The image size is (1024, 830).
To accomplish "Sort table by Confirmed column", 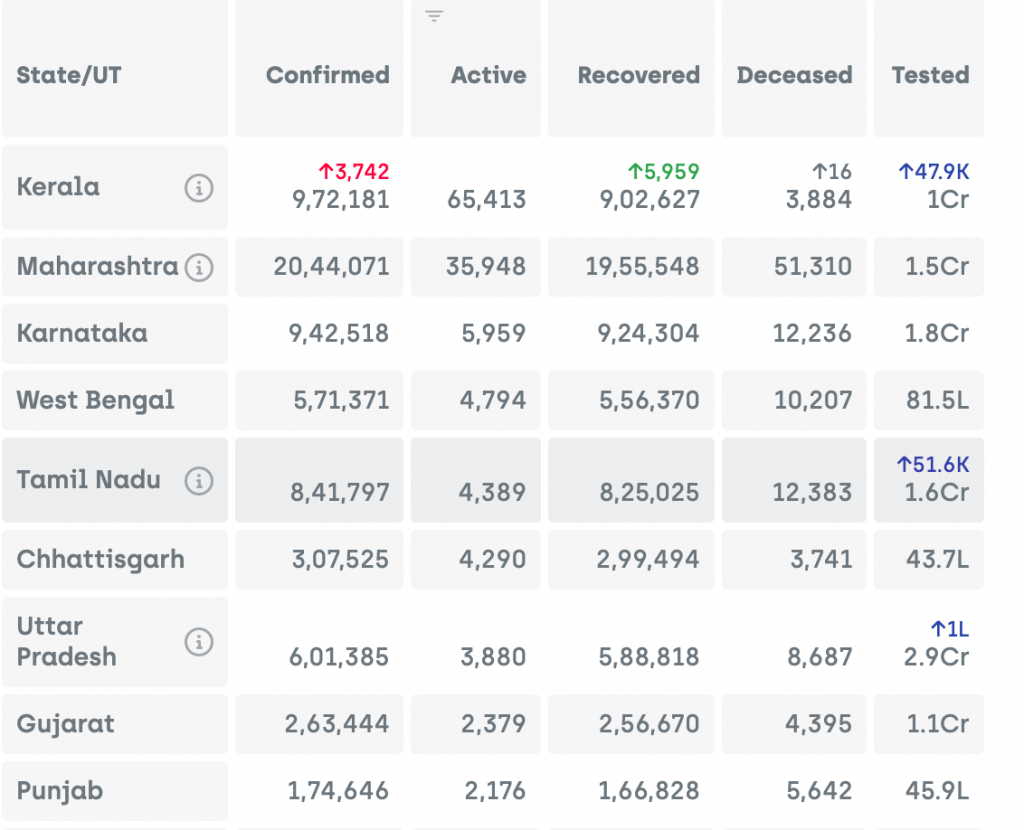I will coord(327,75).
